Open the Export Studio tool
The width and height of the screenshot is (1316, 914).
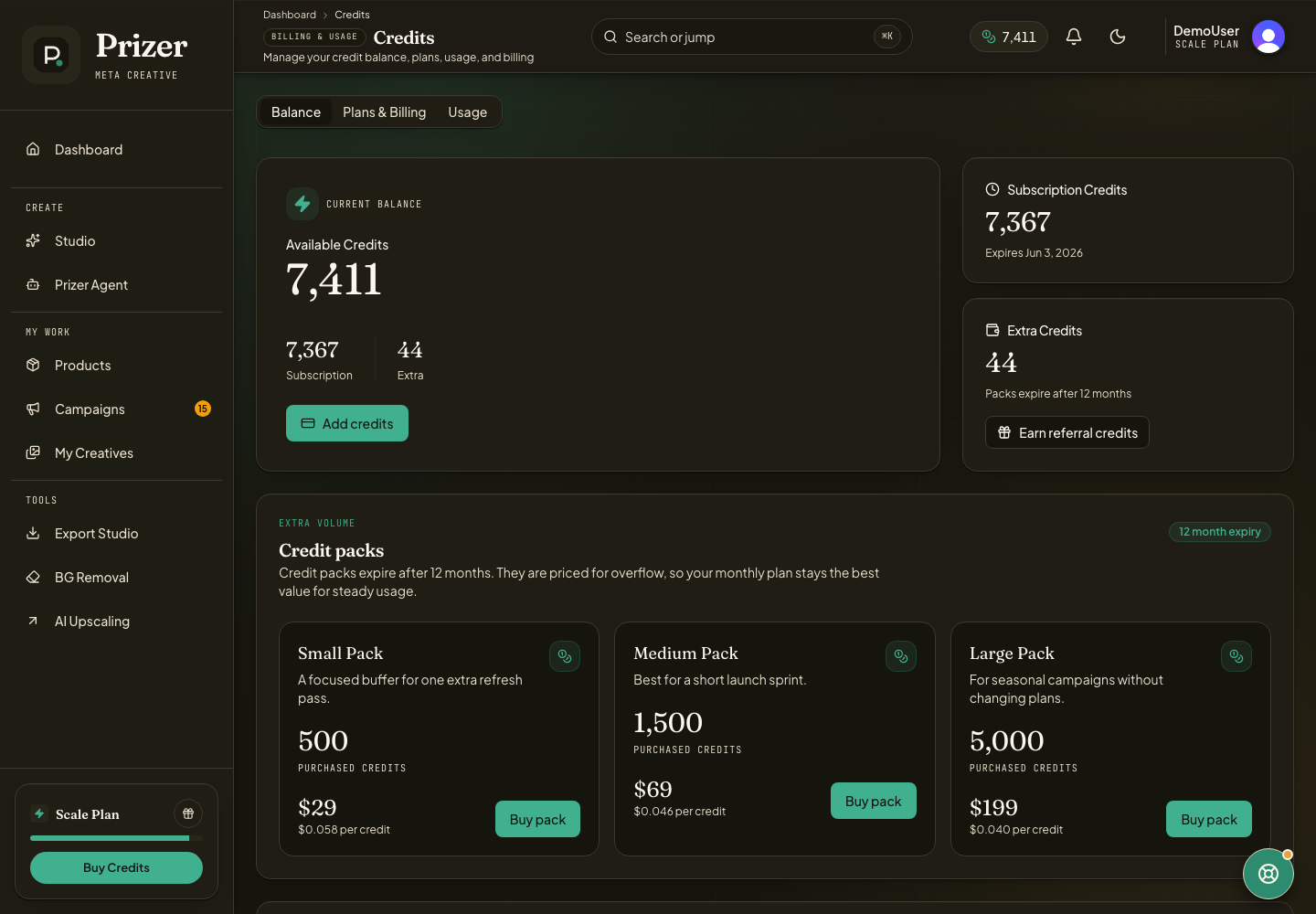click(116, 533)
